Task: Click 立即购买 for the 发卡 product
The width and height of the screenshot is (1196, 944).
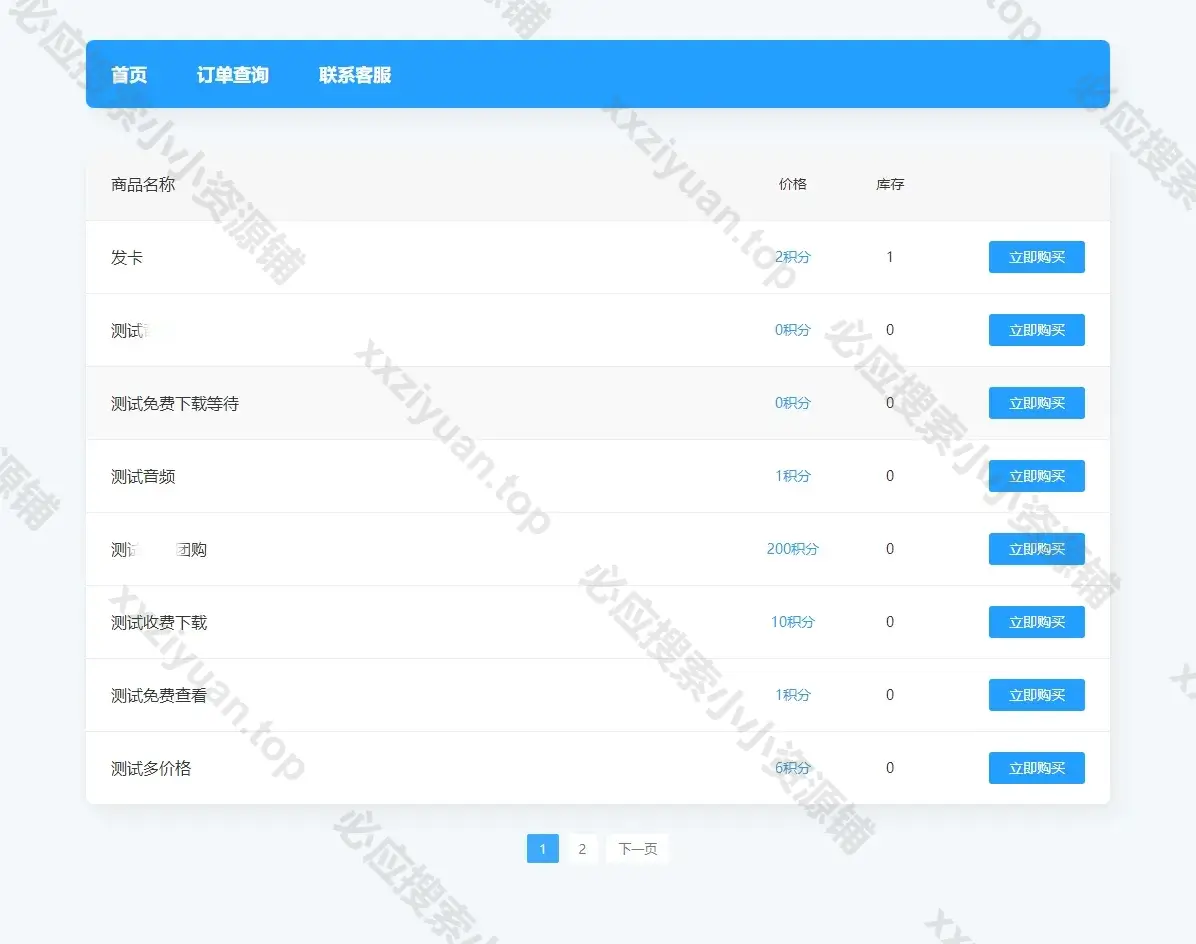Action: [1036, 257]
